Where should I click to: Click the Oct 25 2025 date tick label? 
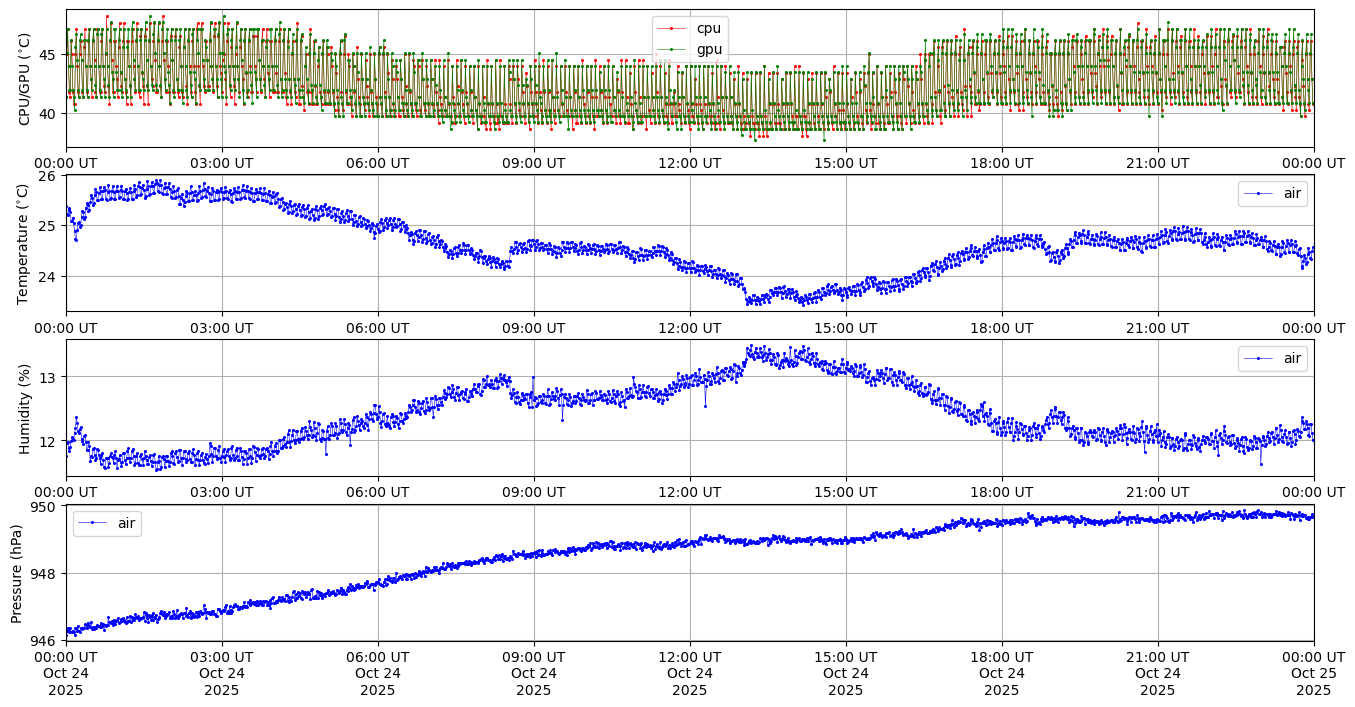[1313, 673]
